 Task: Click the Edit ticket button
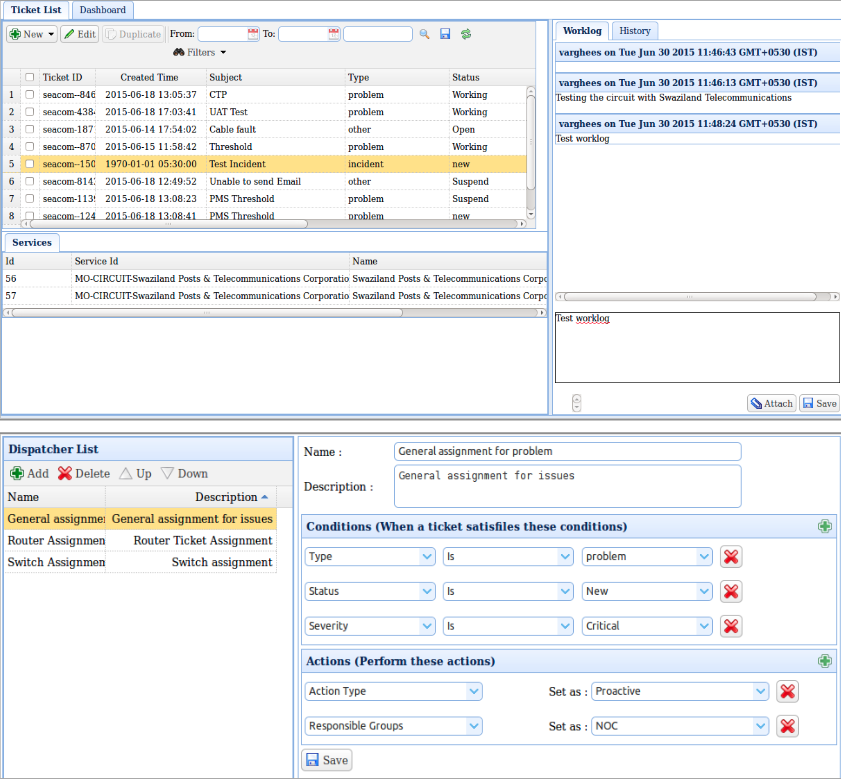[x=80, y=34]
